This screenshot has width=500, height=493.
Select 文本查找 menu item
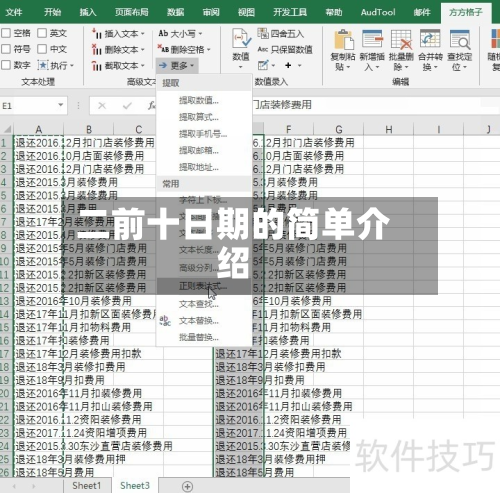click(x=203, y=304)
